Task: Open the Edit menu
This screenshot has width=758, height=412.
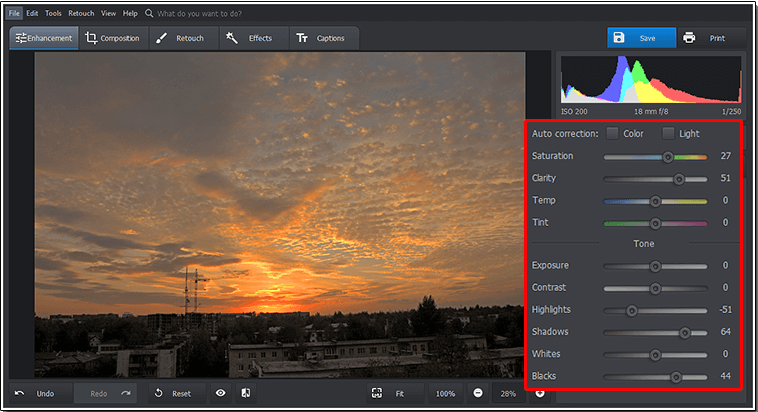Action: coord(32,13)
